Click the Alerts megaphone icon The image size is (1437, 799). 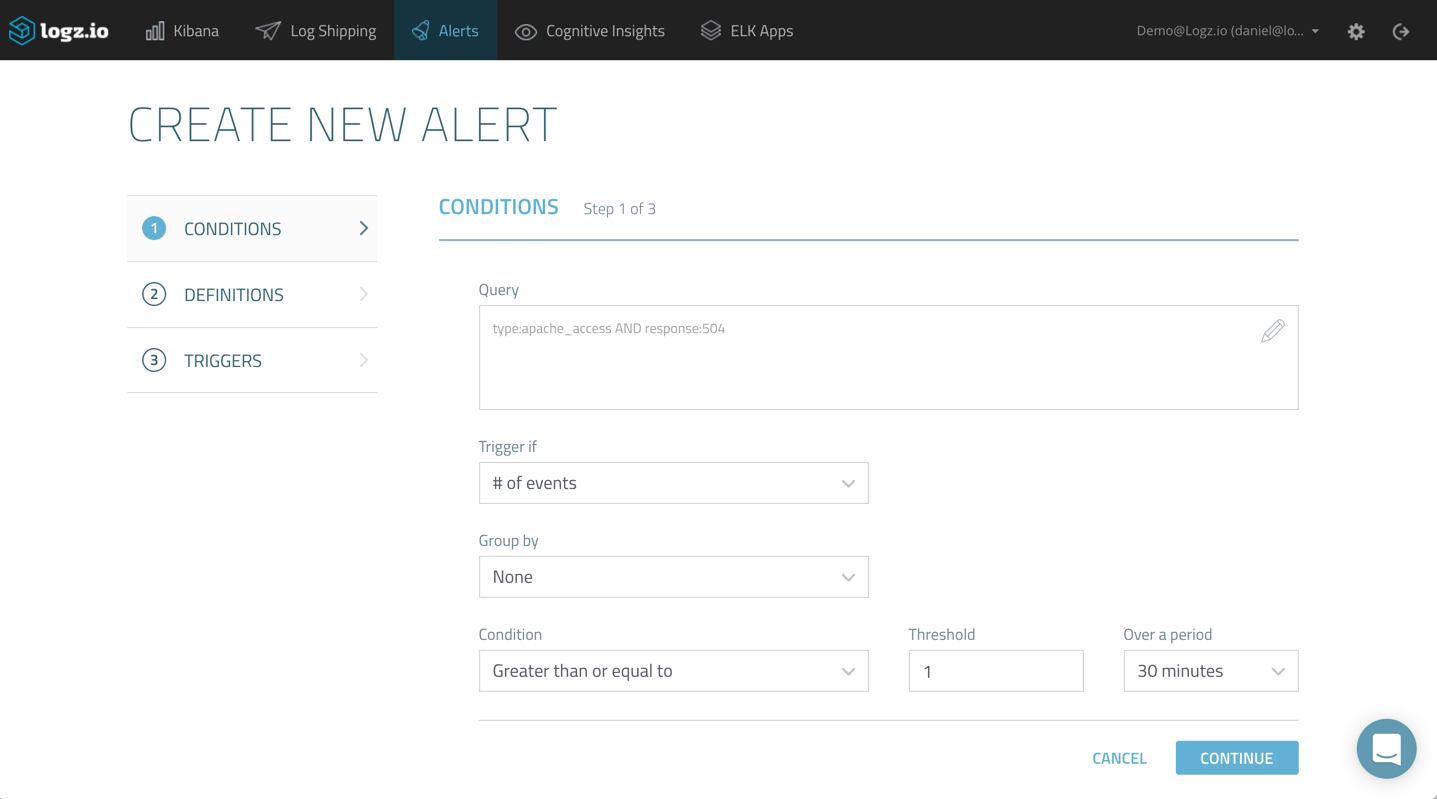click(x=420, y=31)
